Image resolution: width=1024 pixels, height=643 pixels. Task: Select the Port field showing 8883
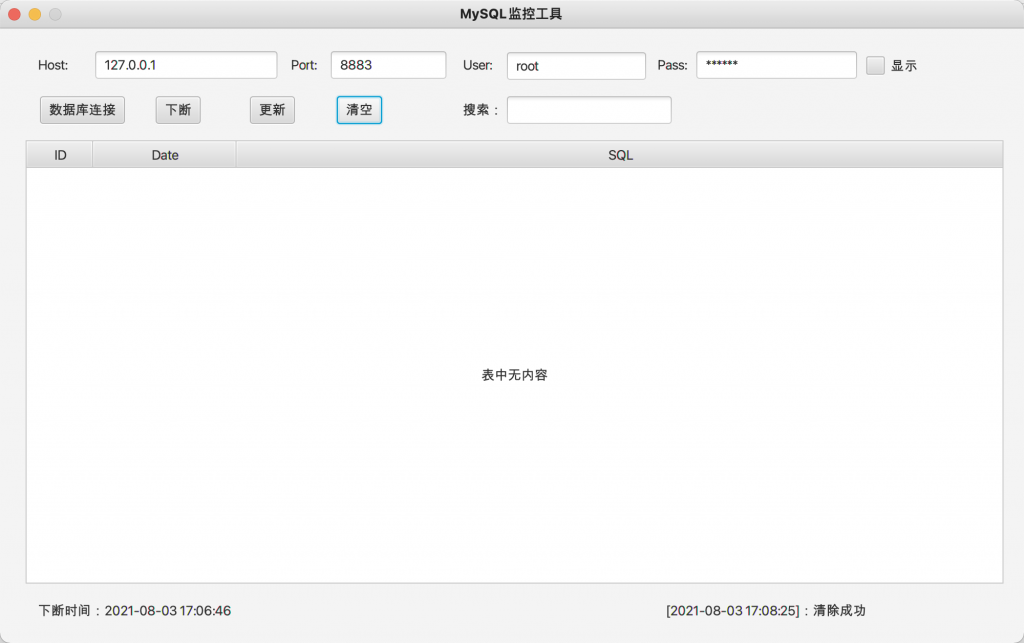[388, 65]
